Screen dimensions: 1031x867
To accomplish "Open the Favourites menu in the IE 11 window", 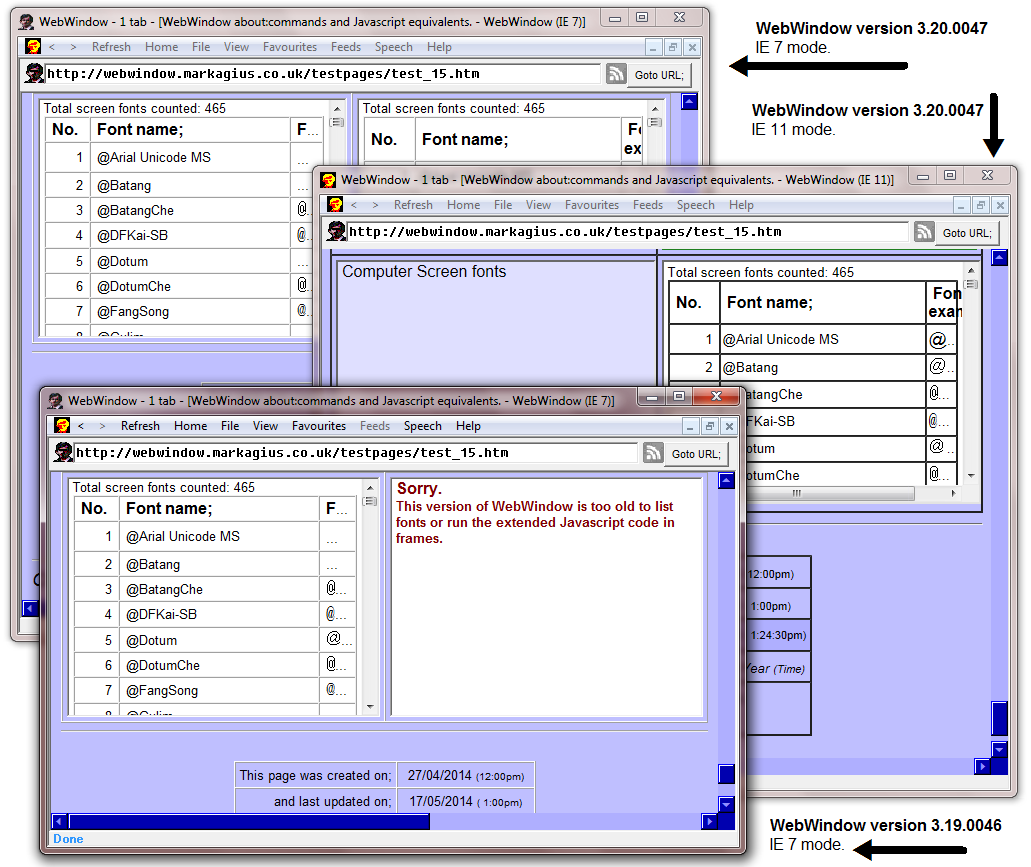I will pyautogui.click(x=591, y=205).
